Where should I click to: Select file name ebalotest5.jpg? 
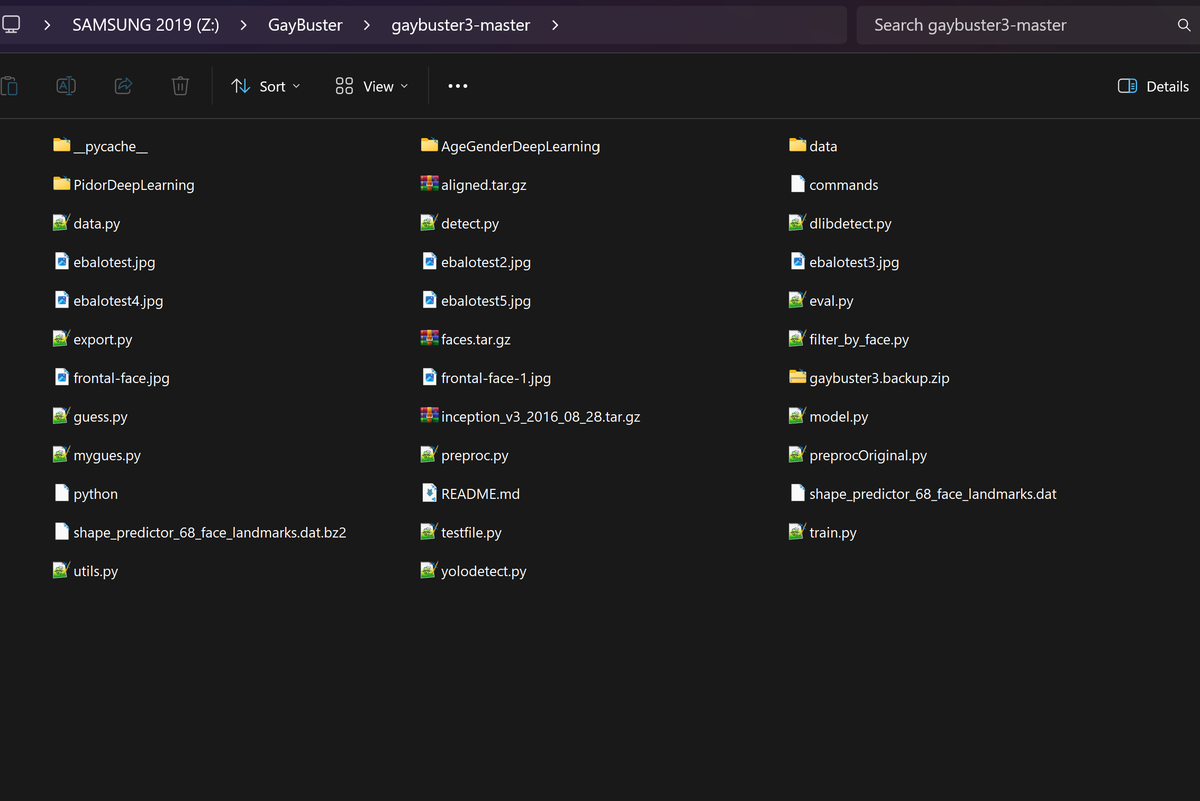pos(486,301)
